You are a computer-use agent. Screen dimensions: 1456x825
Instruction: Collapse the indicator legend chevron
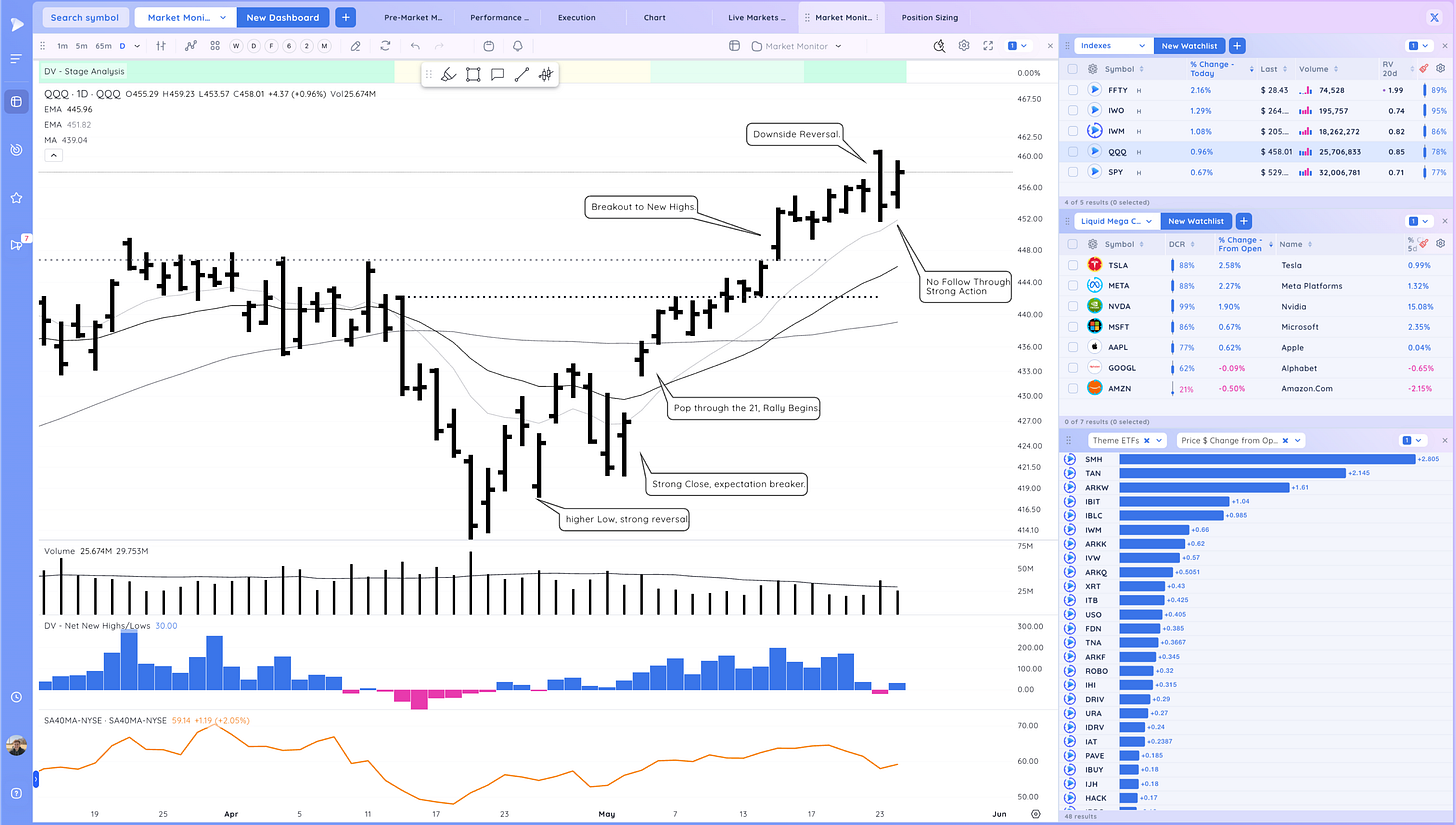53,155
